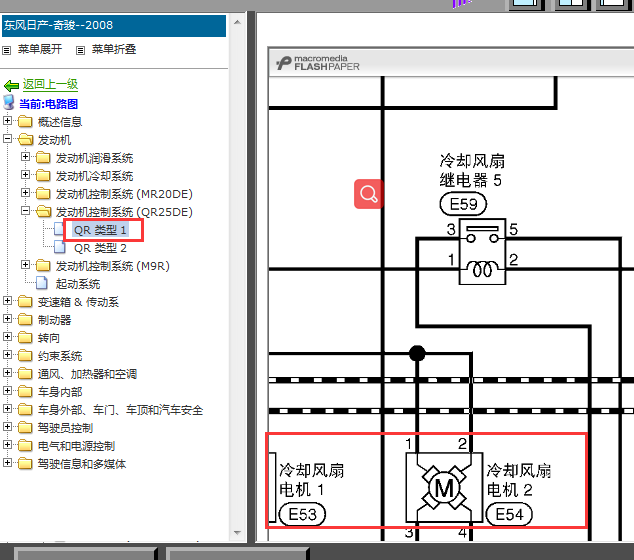
Task: Click the folder icon beside 概述信息
Action: [x=25, y=121]
